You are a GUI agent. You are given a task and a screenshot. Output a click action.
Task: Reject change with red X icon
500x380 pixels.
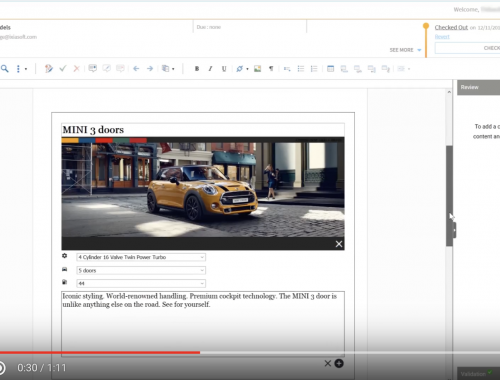pyautogui.click(x=77, y=69)
